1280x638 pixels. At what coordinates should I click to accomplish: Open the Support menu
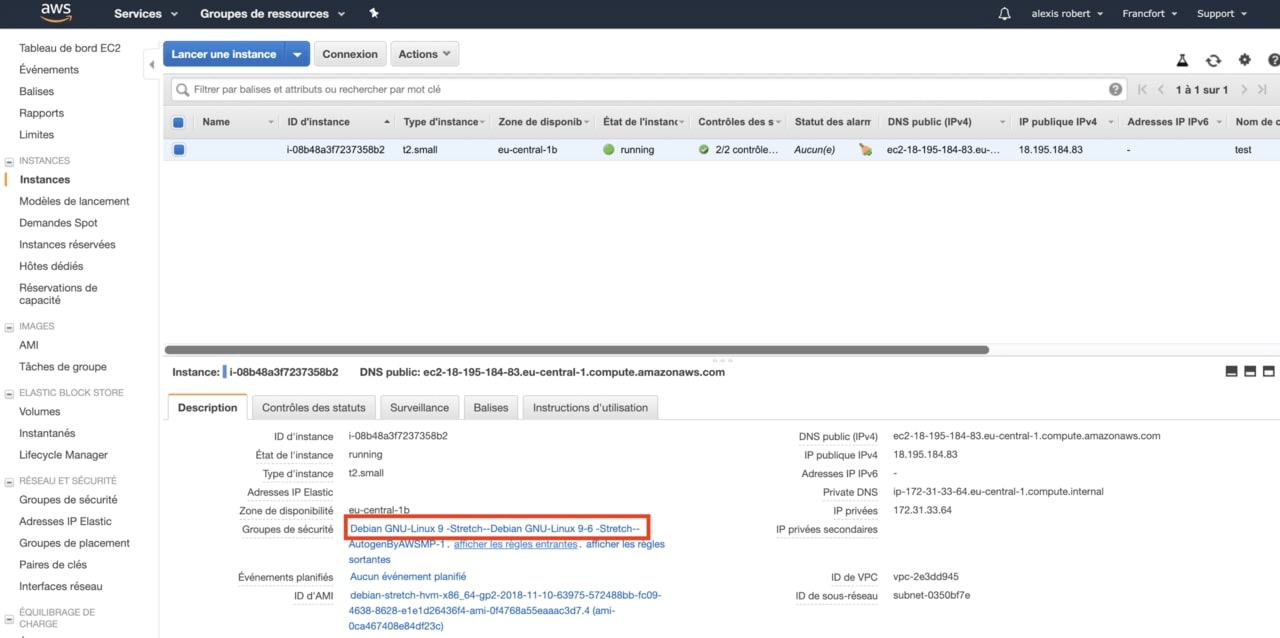pyautogui.click(x=1222, y=14)
